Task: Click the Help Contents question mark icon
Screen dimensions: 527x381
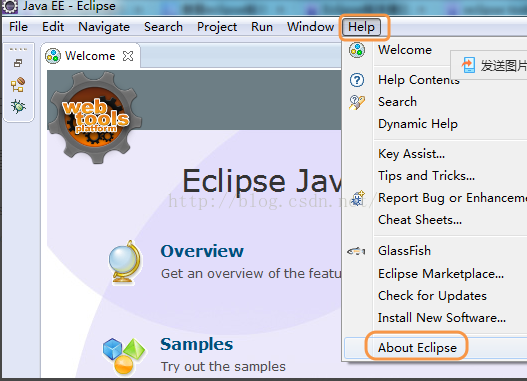Action: pos(357,80)
